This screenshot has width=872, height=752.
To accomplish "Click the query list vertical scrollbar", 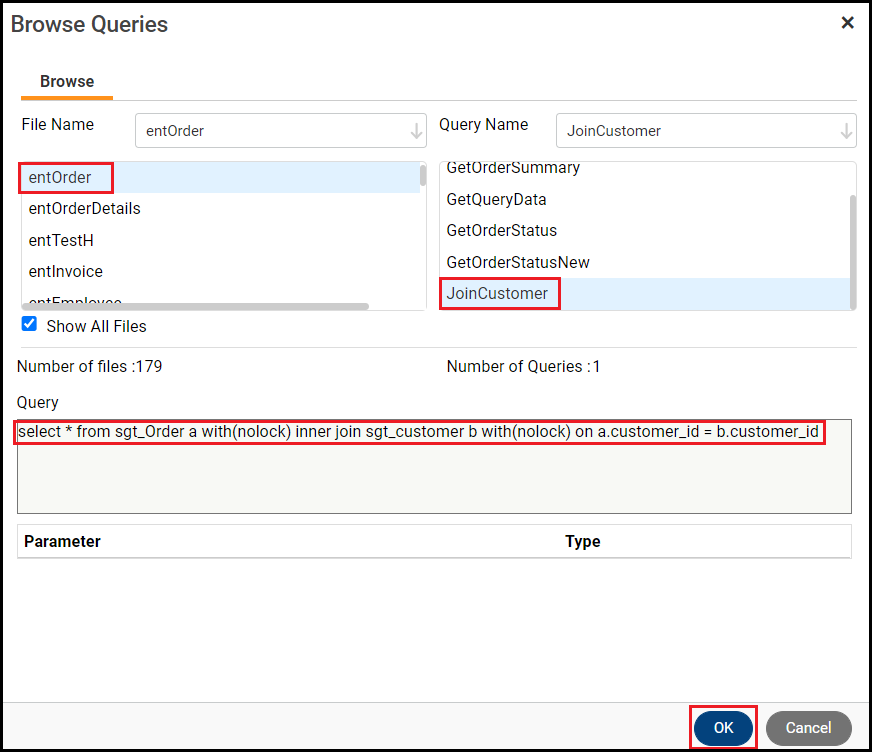I will coord(853,251).
